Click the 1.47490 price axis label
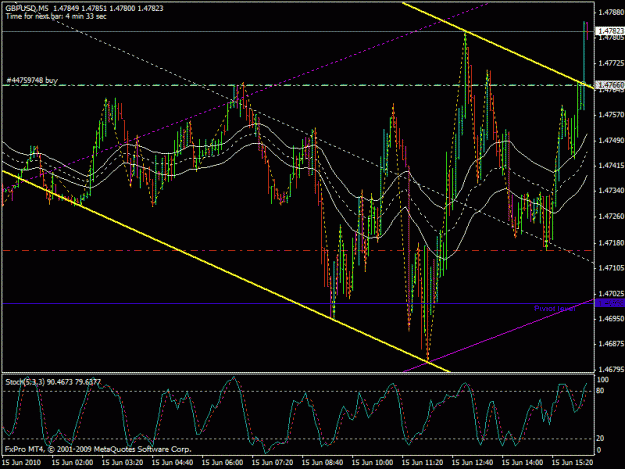Screen dimensions: 625x469 point(611,140)
